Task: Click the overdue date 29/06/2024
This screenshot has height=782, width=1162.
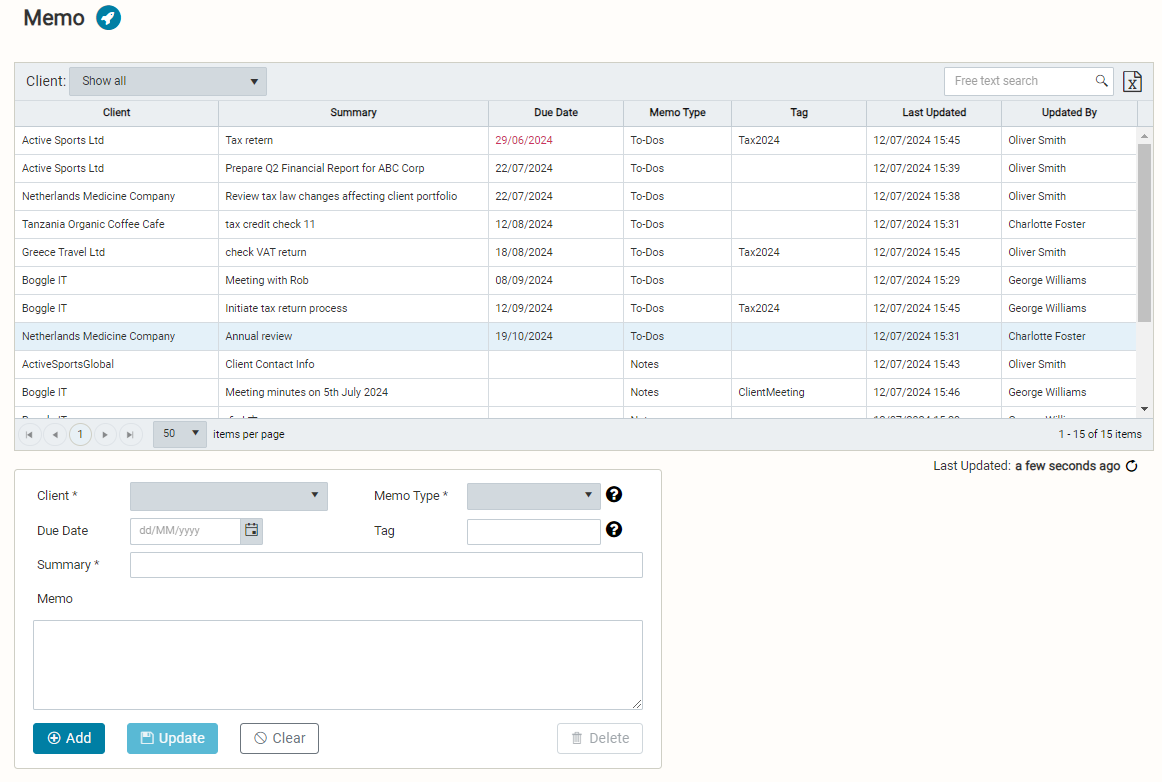Action: pos(524,140)
